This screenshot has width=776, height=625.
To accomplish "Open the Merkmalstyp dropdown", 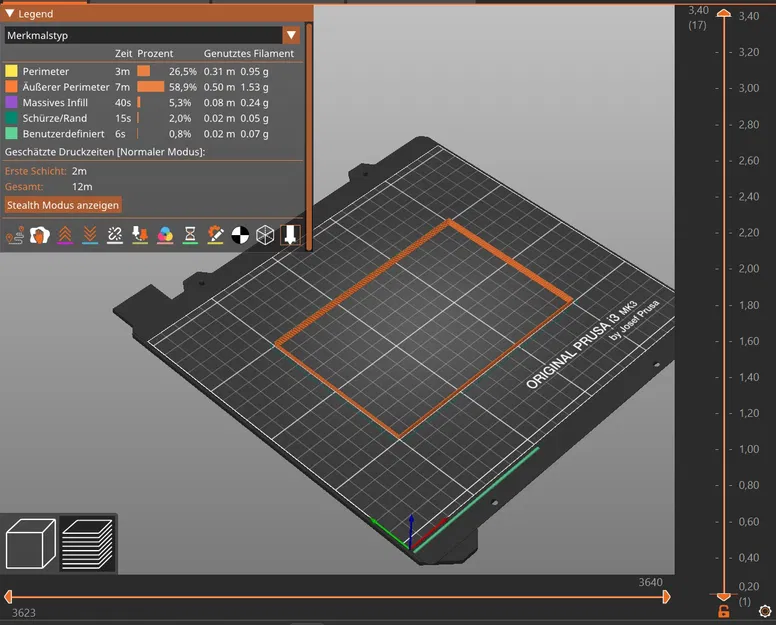I will 291,35.
